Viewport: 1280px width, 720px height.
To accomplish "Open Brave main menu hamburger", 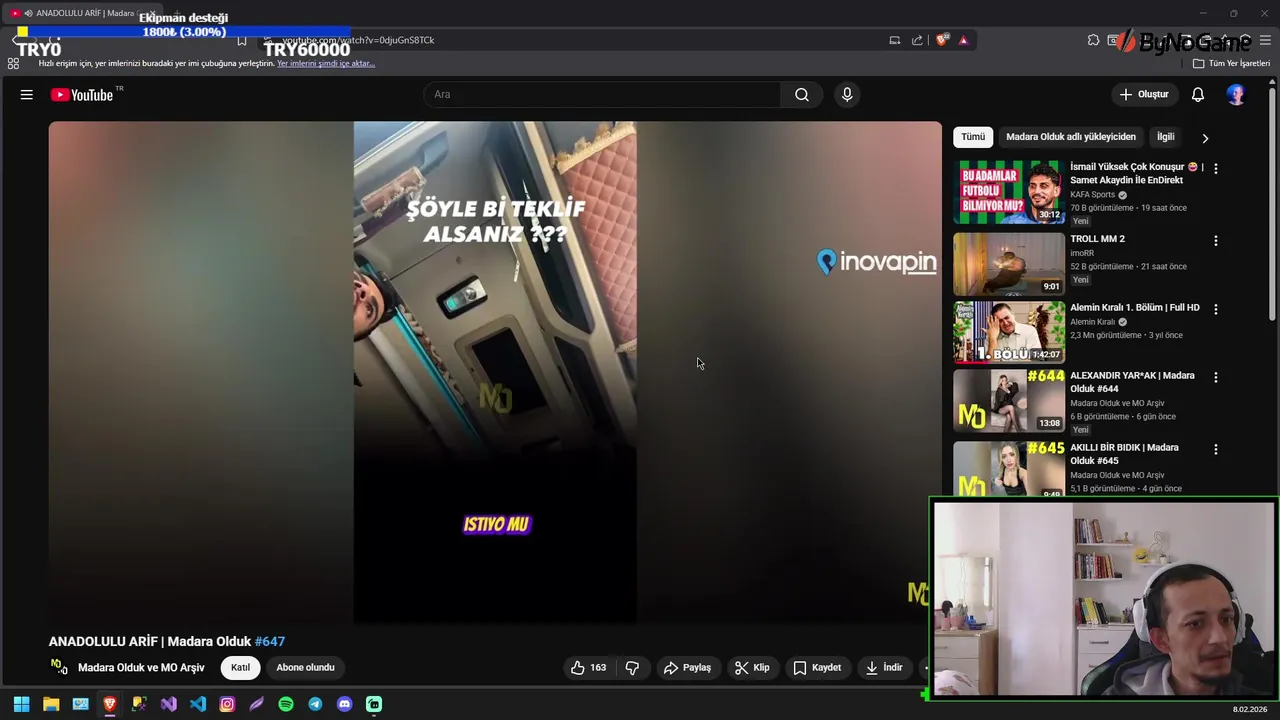I will pos(1265,40).
